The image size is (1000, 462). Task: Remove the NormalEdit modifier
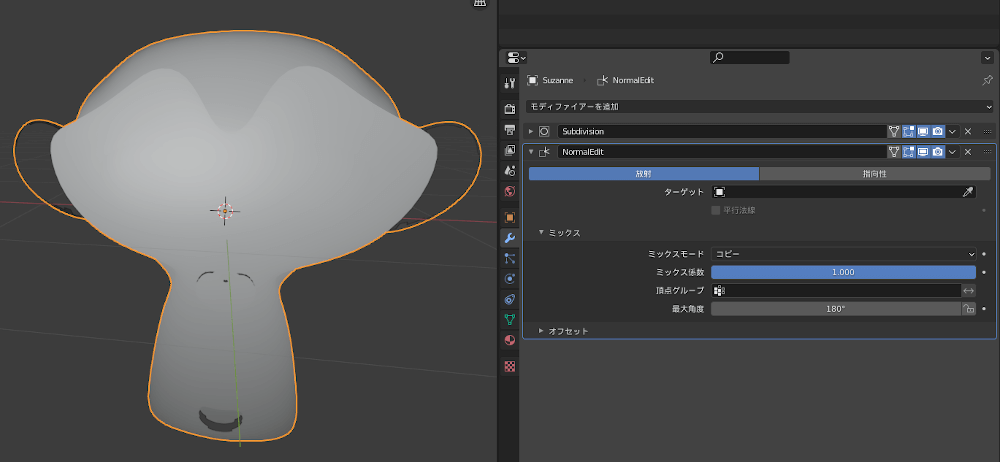click(x=967, y=152)
